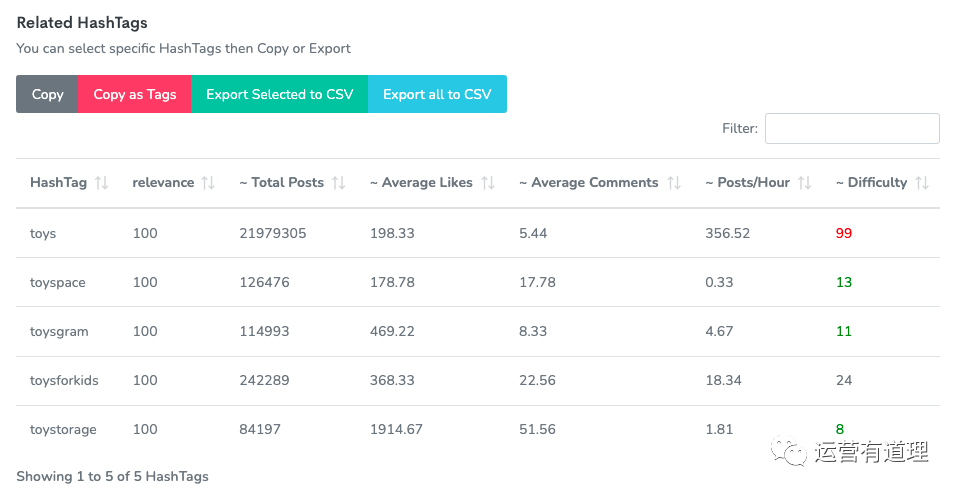Select the toysforkids hashtag row
This screenshot has height=493, width=959.
pyautogui.click(x=478, y=380)
